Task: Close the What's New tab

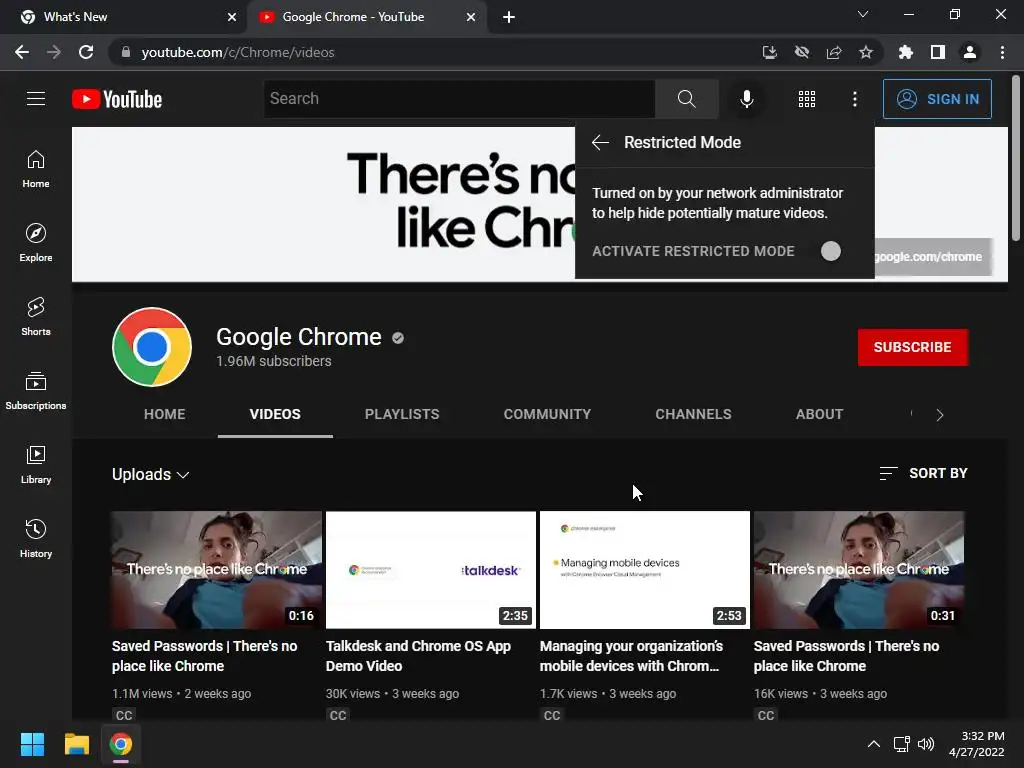Action: 232,17
